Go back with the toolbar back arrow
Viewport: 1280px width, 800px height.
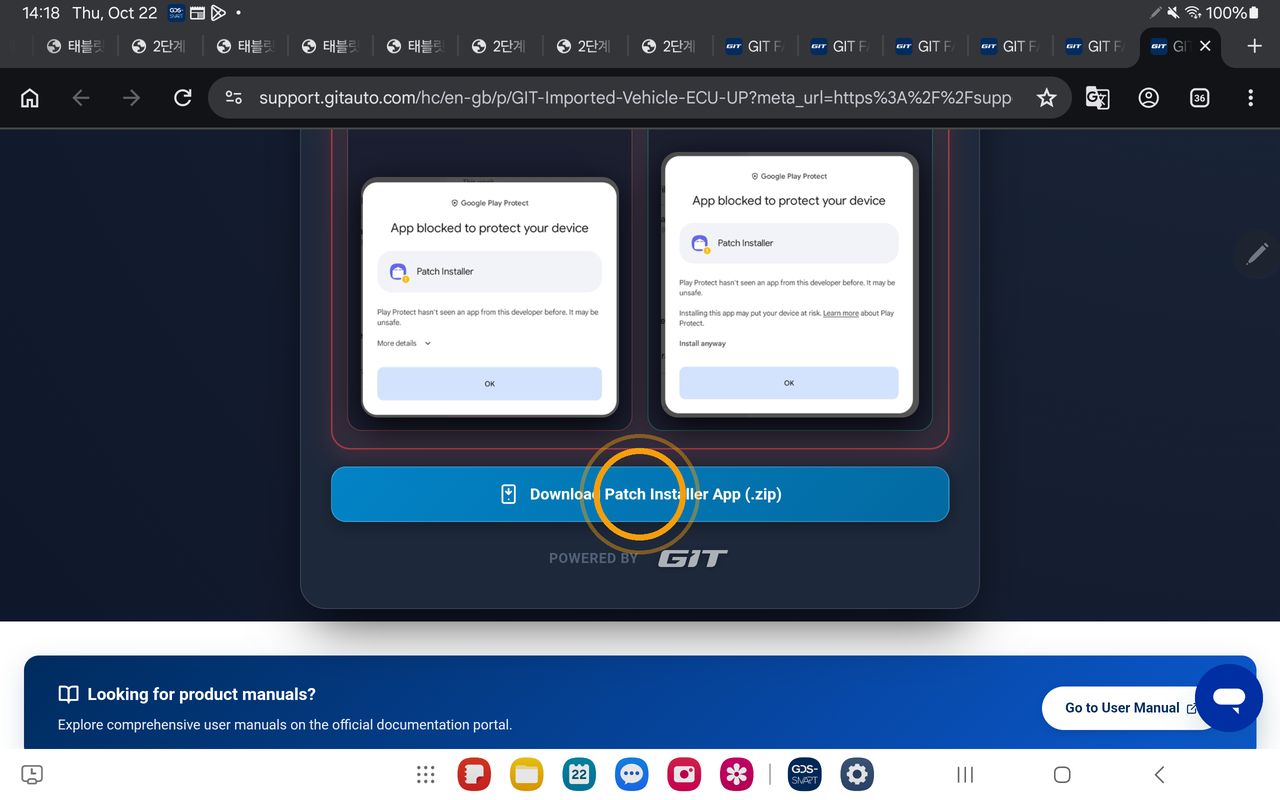pyautogui.click(x=81, y=98)
